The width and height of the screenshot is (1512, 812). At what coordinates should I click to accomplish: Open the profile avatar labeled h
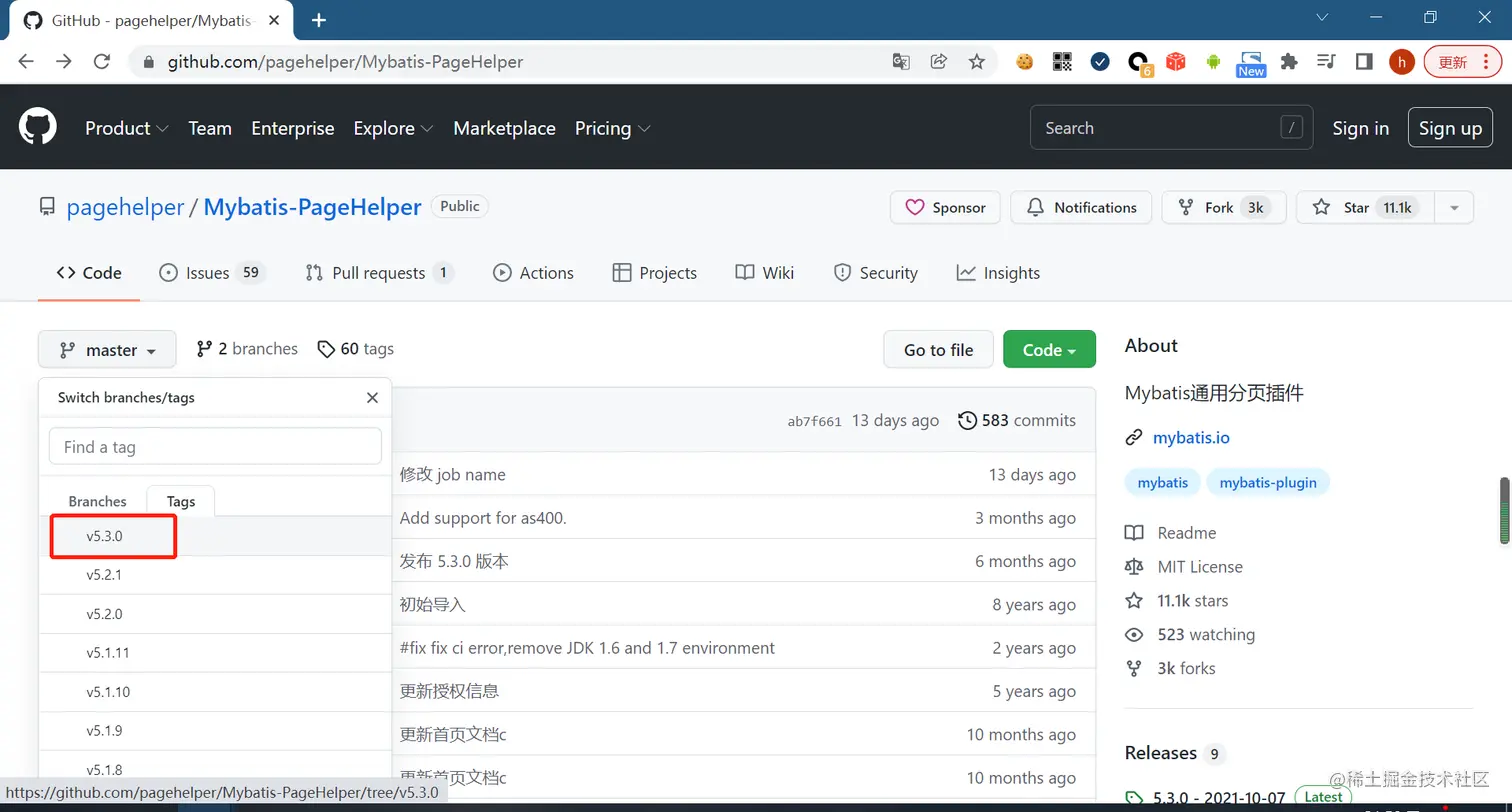tap(1401, 62)
